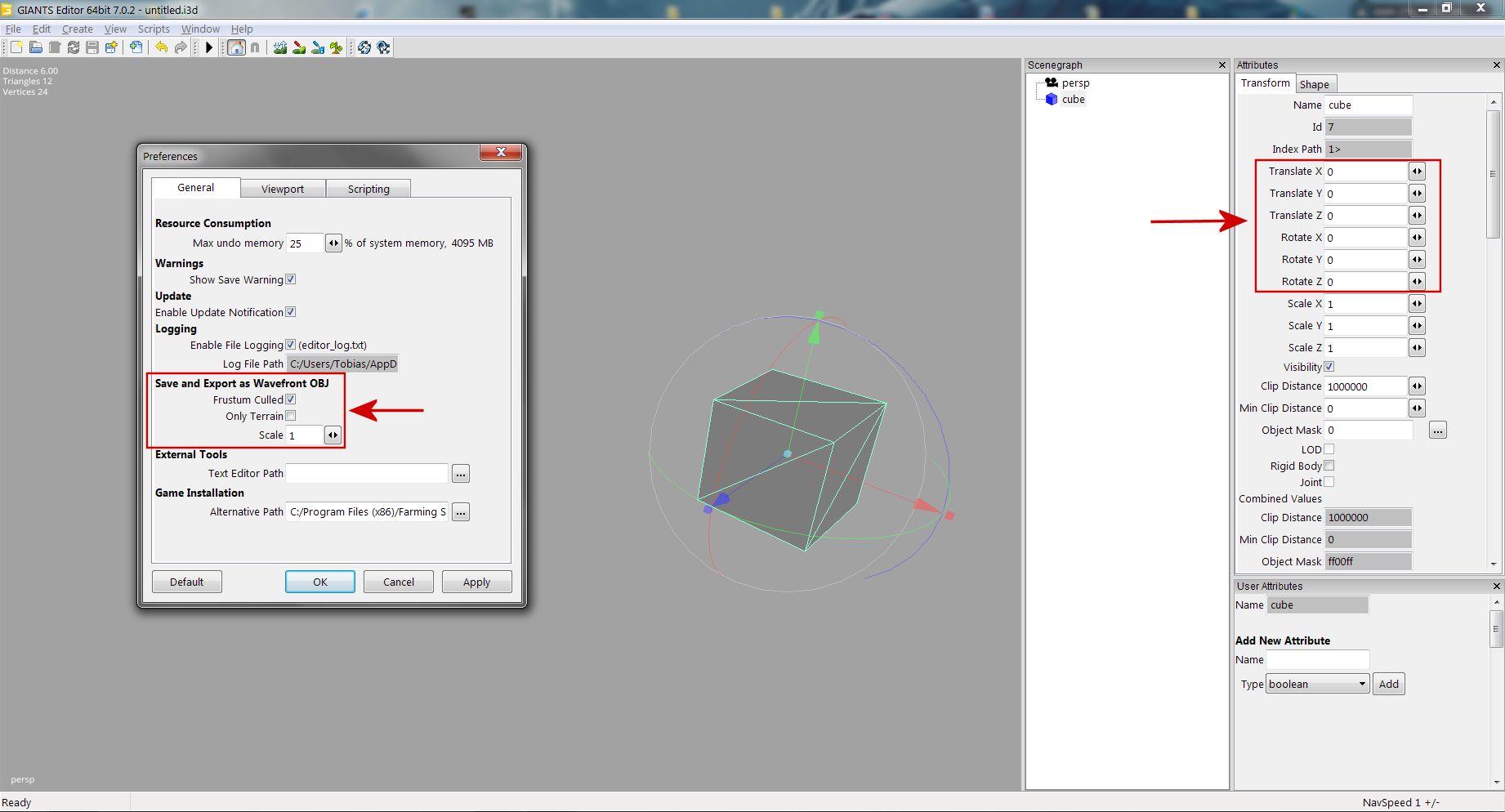
Task: Browse for the Text Editor Path
Action: coord(461,474)
